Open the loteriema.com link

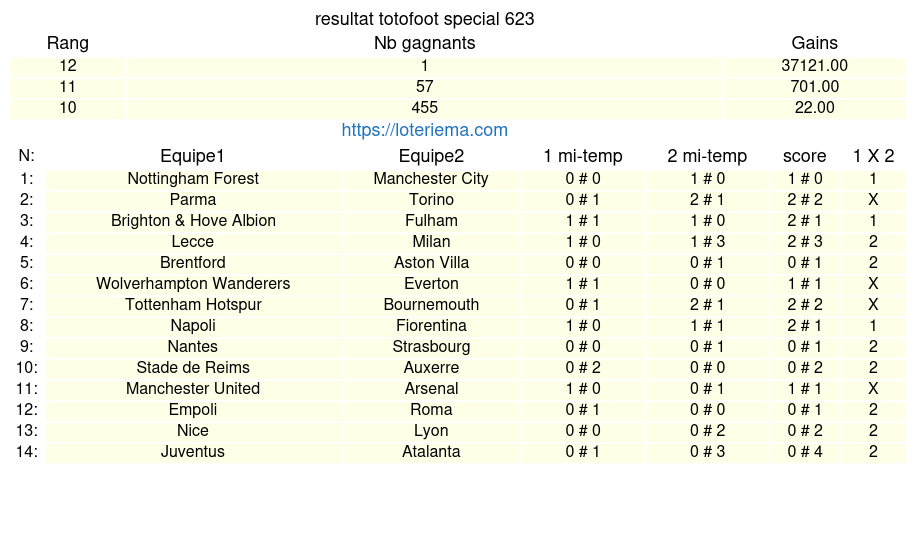(x=424, y=130)
